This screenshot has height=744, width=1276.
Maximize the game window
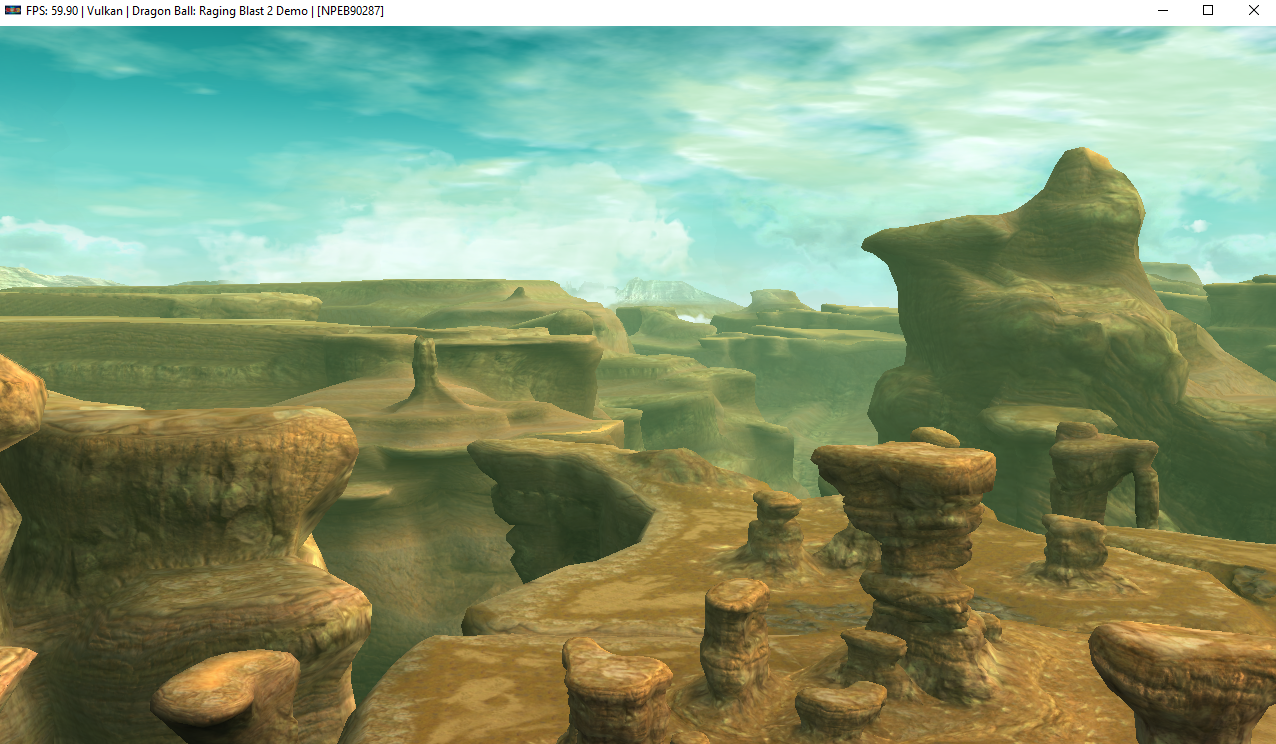(x=1208, y=11)
